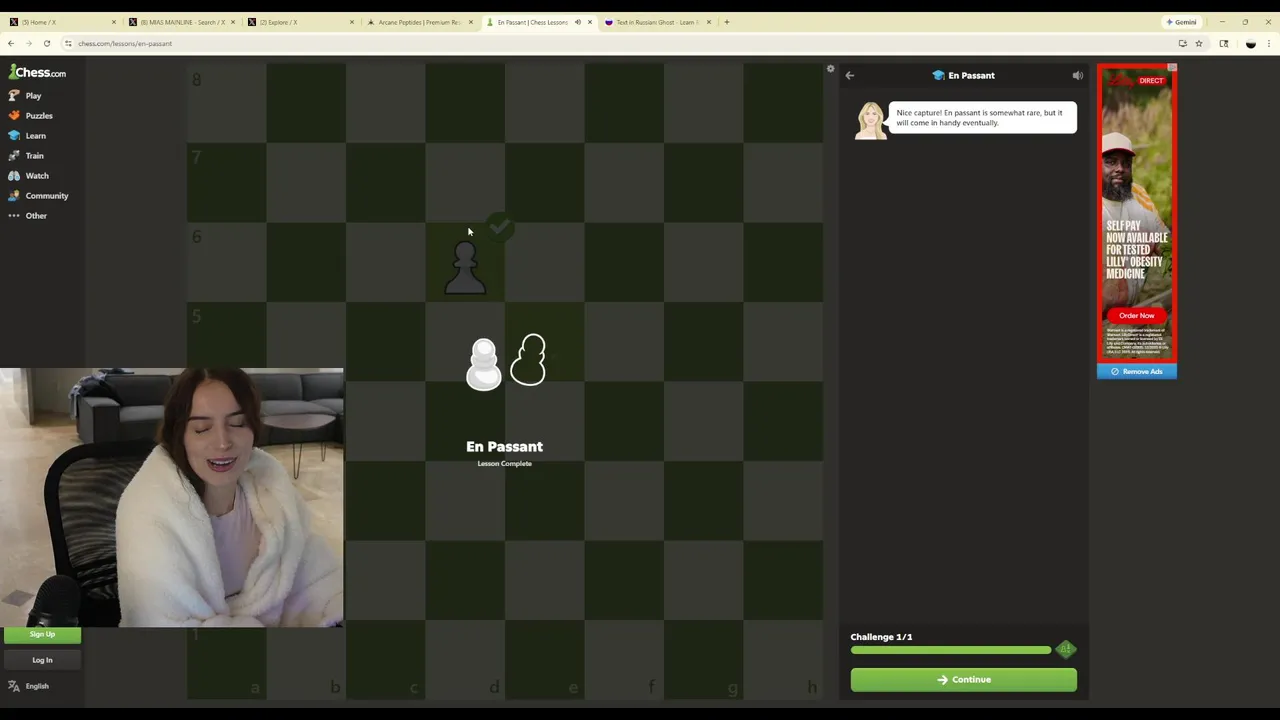Click the Log In button
1280x720 pixels.
[42, 660]
